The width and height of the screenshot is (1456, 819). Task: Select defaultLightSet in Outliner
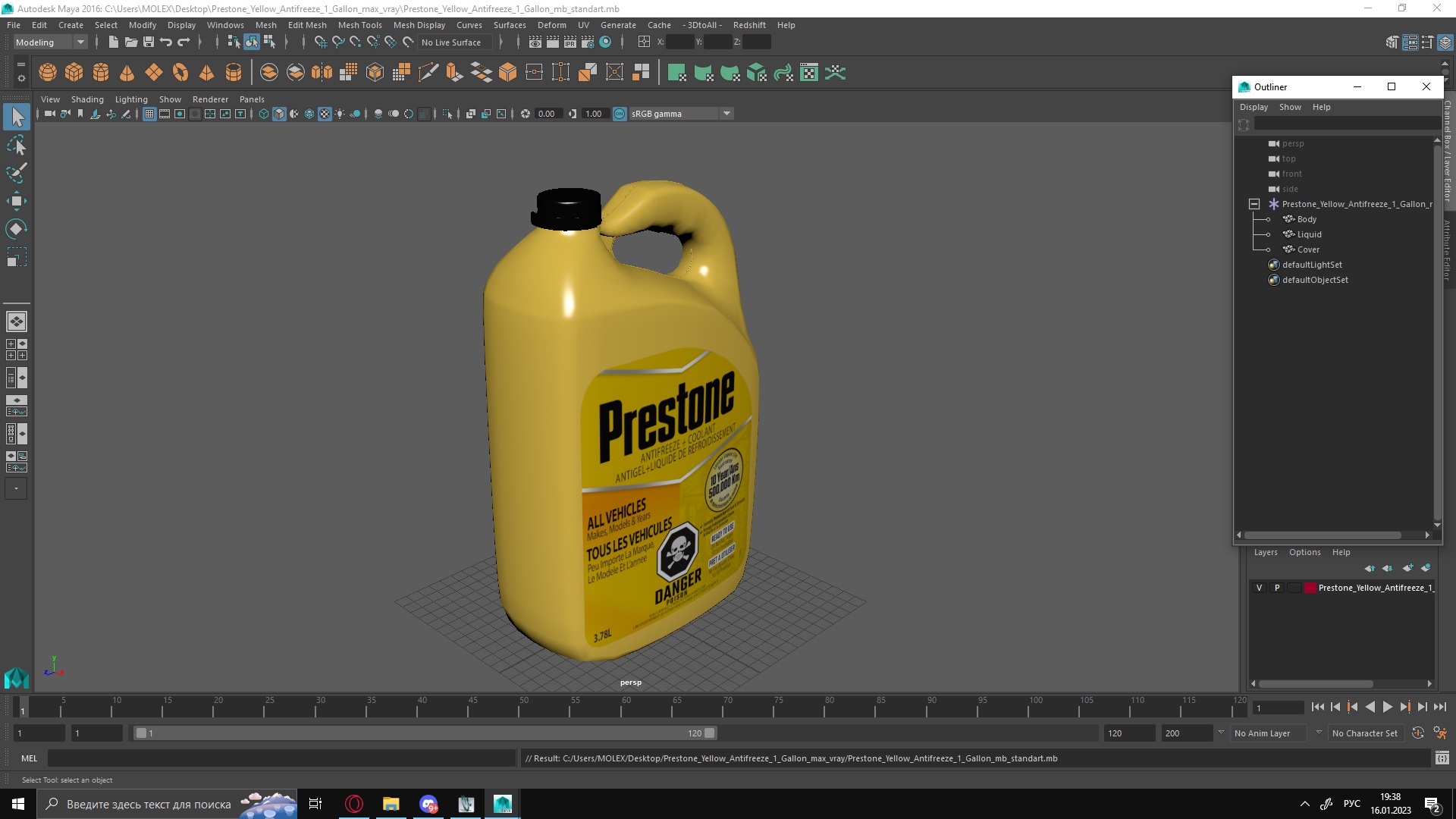coord(1312,265)
